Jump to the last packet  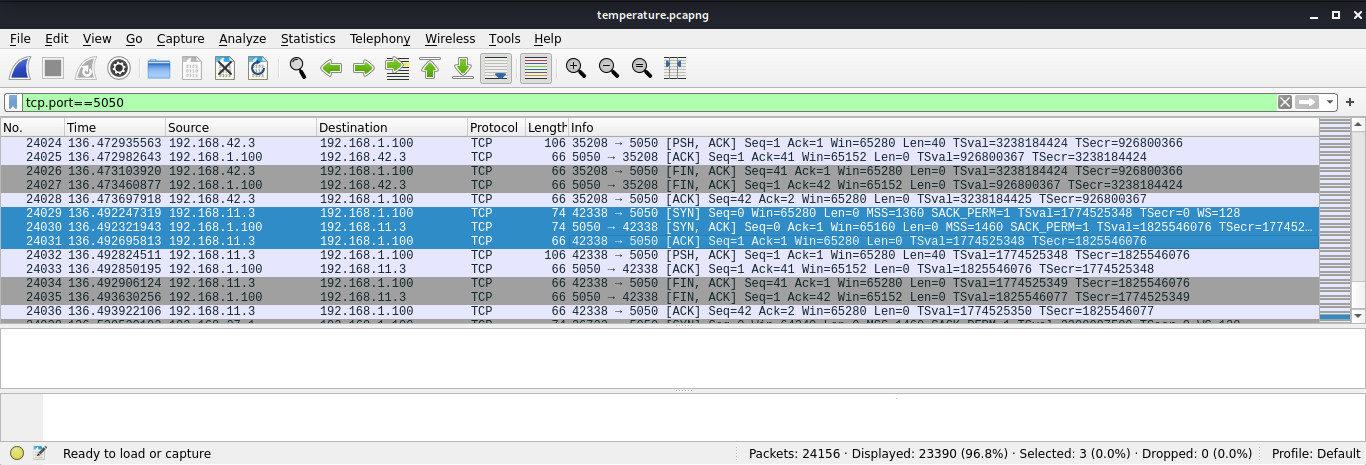(x=463, y=68)
